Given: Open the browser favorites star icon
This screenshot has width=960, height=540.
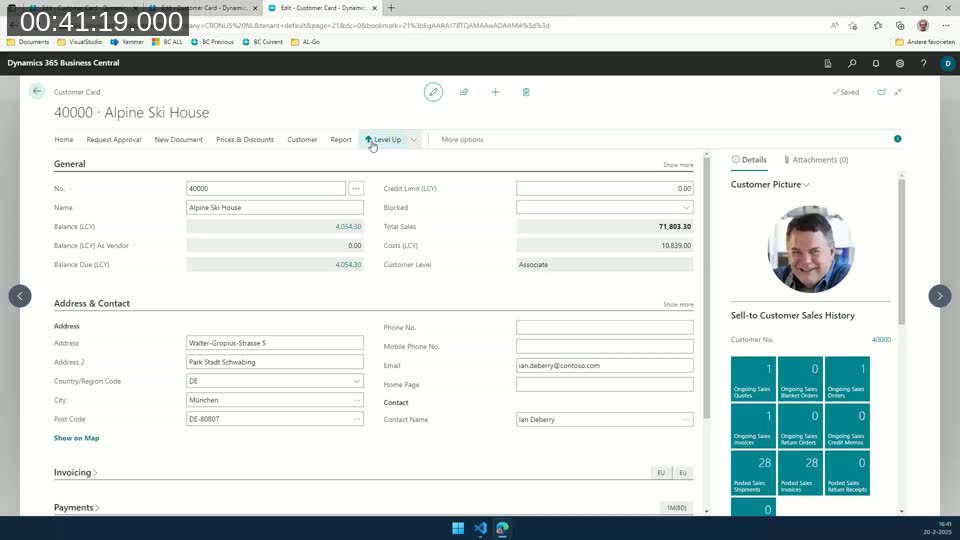Looking at the screenshot, I should pyautogui.click(x=878, y=26).
